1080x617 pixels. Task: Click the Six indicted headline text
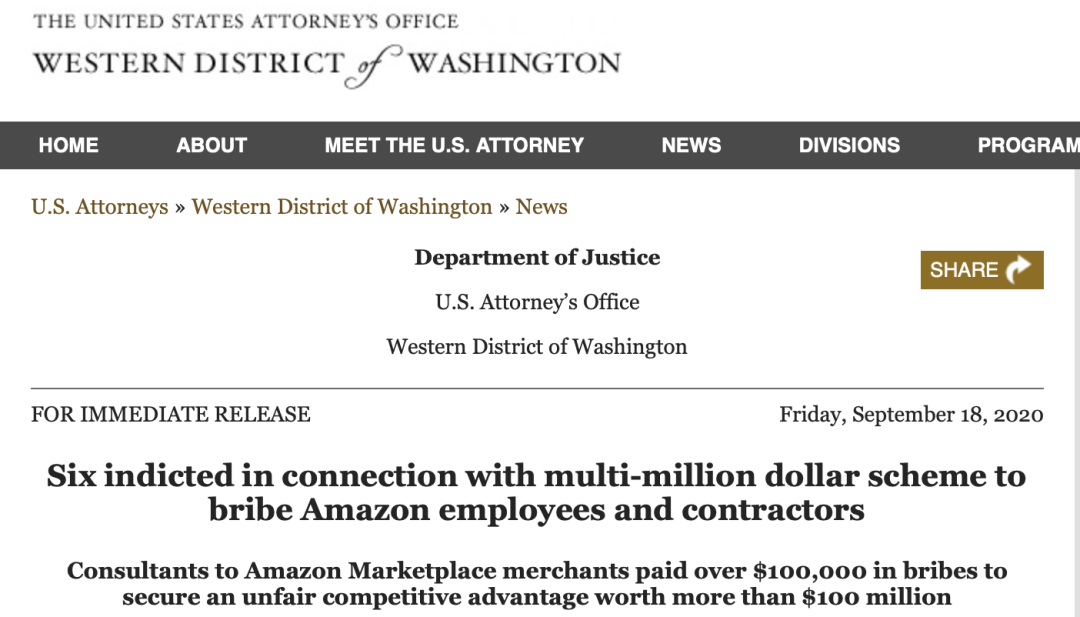[537, 492]
